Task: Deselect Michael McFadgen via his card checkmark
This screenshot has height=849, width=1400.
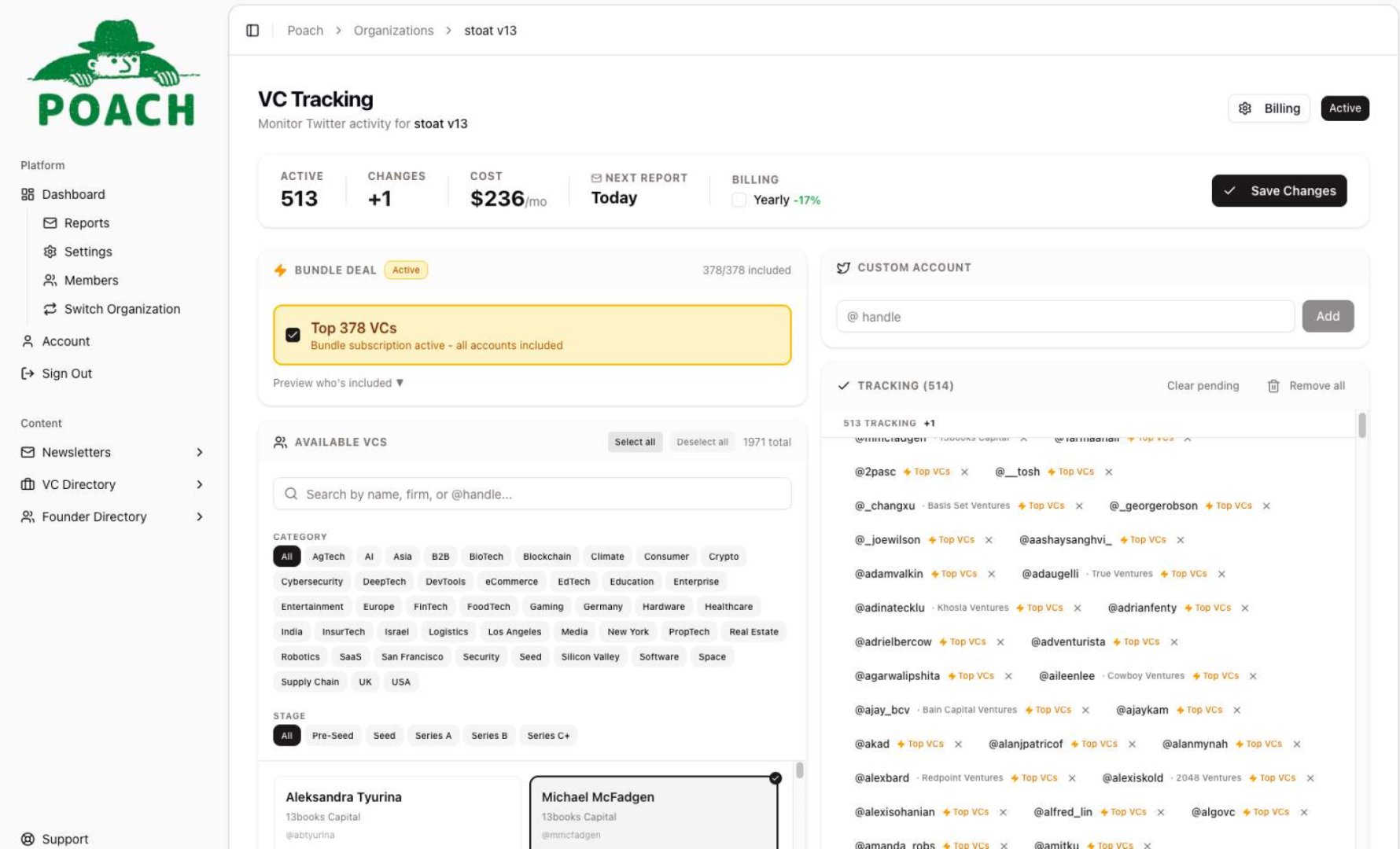Action: point(776,778)
